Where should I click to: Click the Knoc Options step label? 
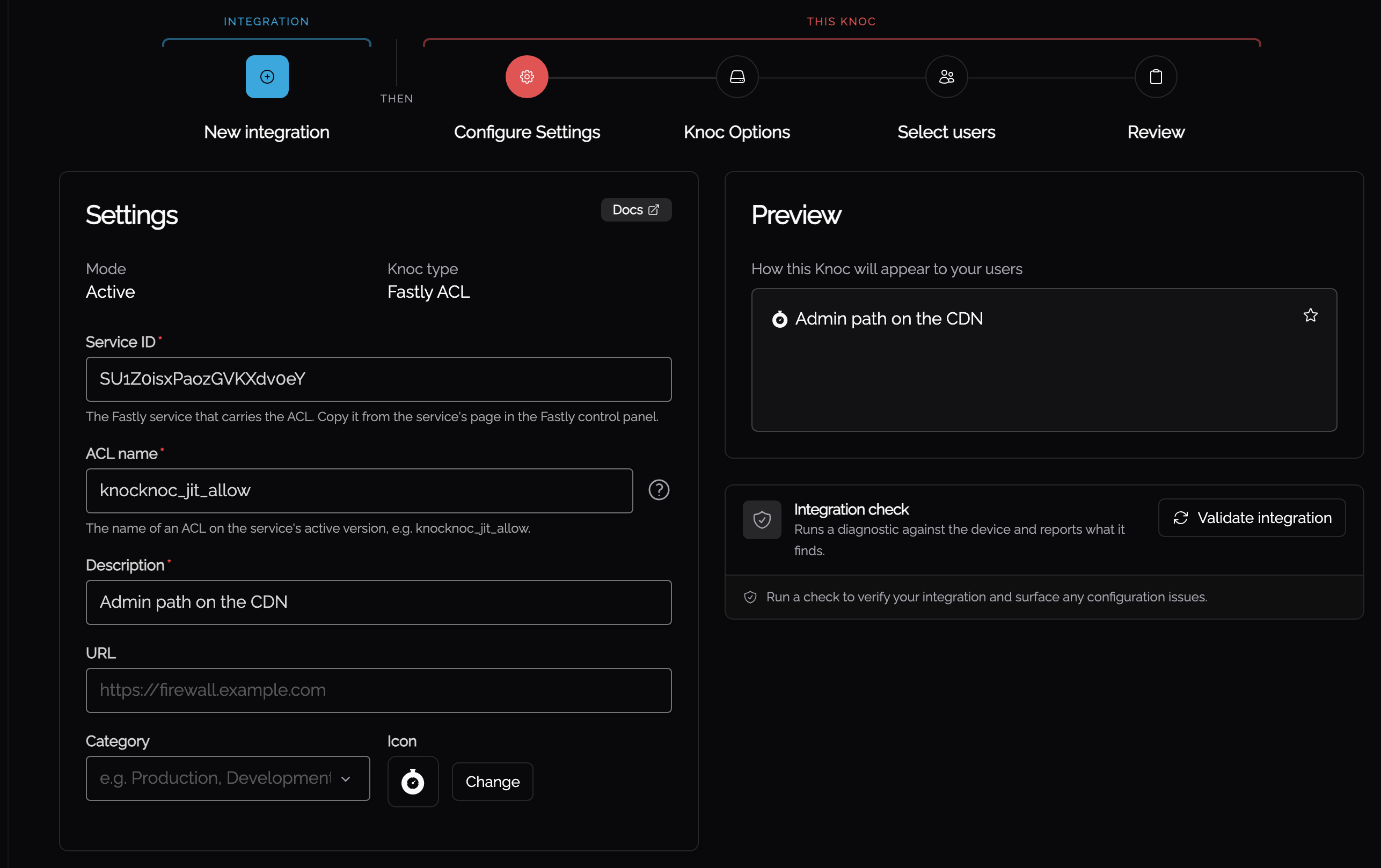[737, 133]
